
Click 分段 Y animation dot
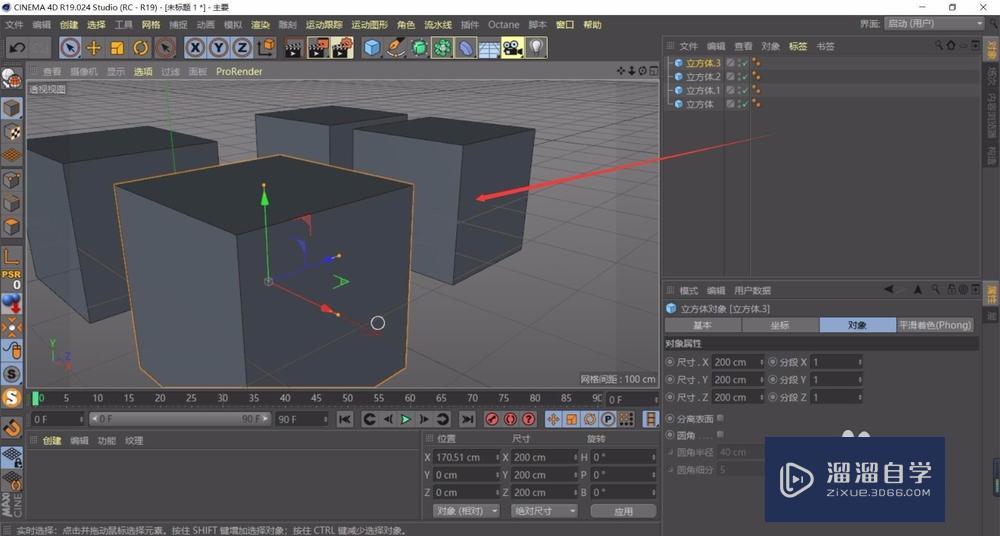point(772,380)
